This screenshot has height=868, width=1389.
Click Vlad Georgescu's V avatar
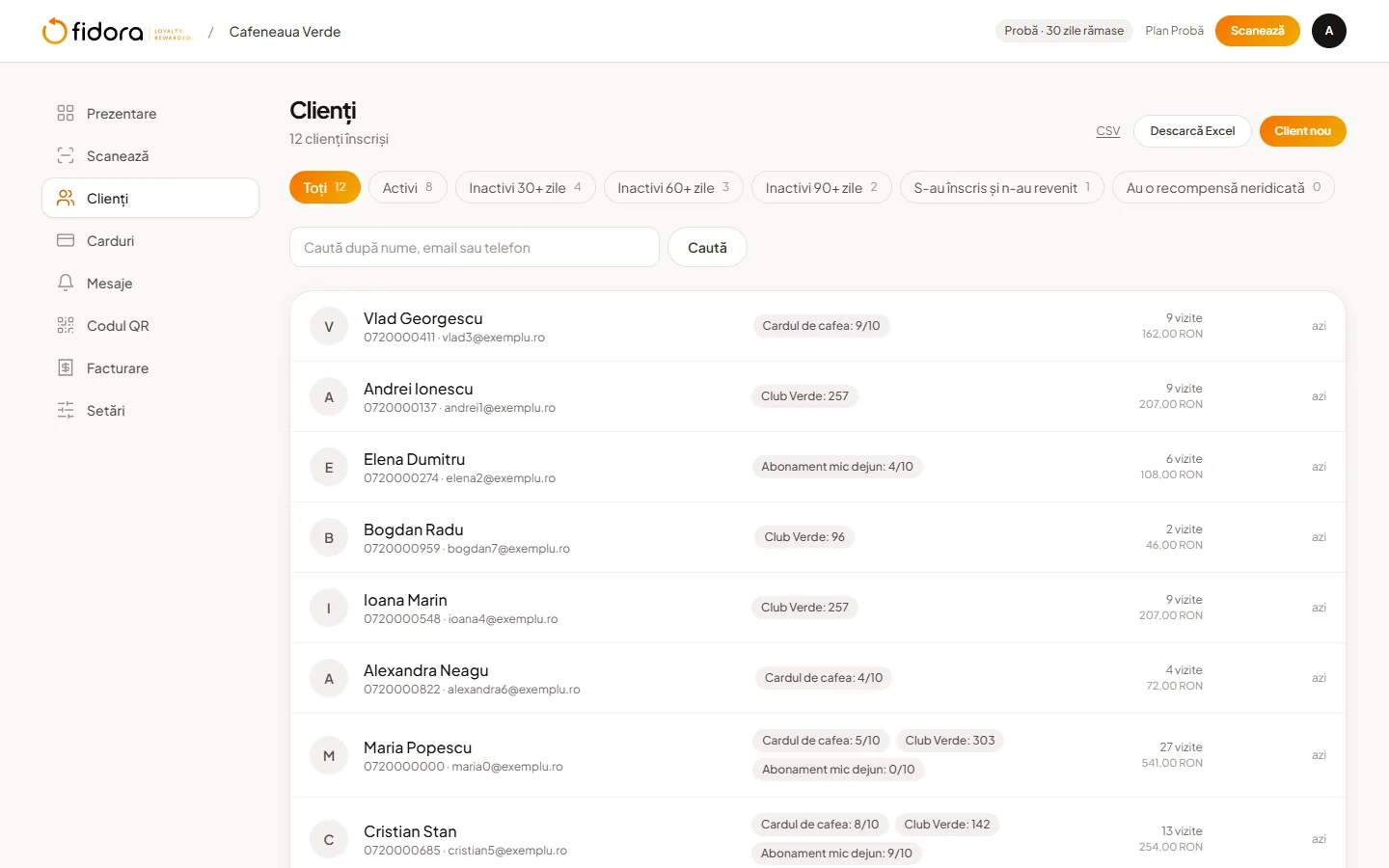tap(329, 327)
